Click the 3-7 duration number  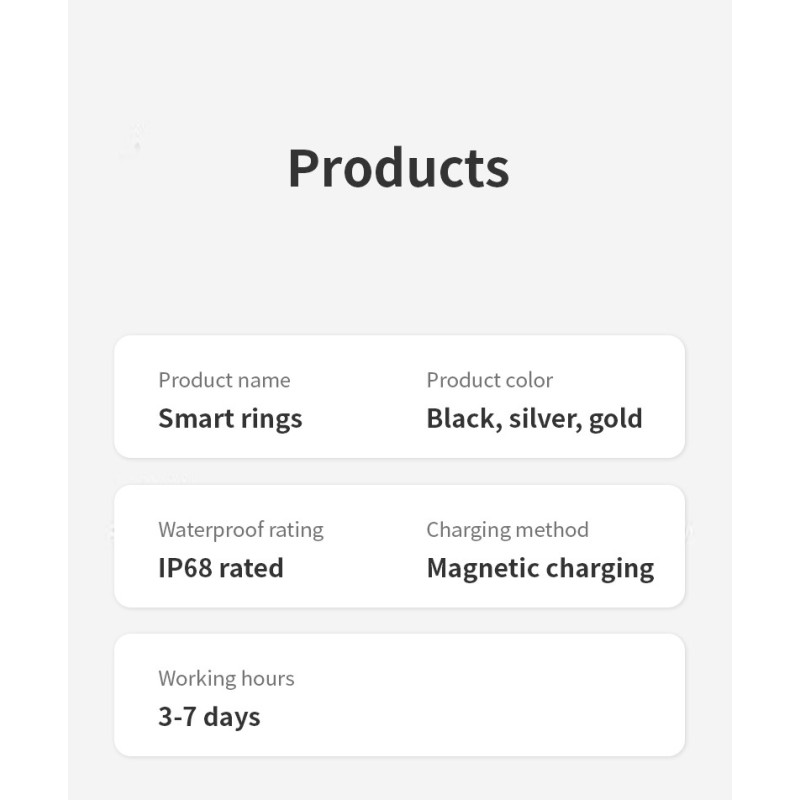(177, 717)
